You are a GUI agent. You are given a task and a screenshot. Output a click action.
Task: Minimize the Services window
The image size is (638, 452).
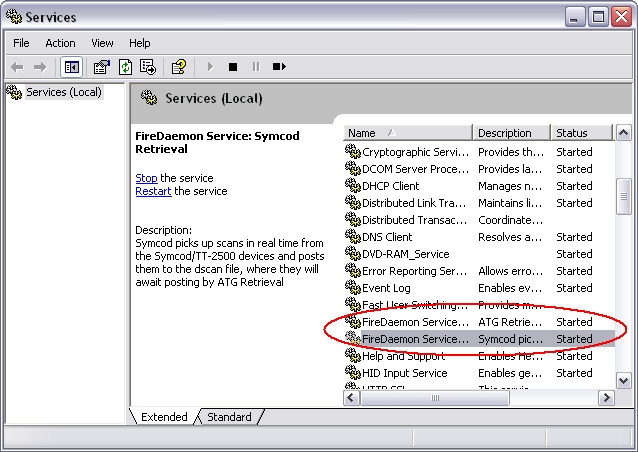click(575, 17)
